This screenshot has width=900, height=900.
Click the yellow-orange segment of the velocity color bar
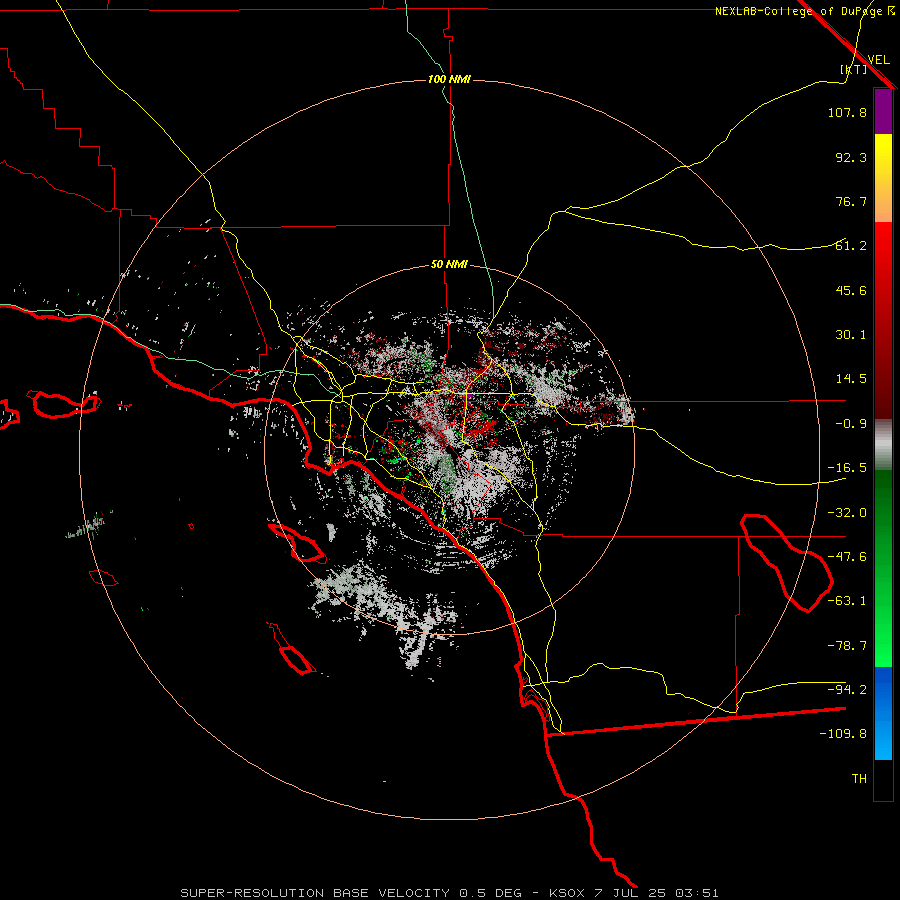[883, 178]
